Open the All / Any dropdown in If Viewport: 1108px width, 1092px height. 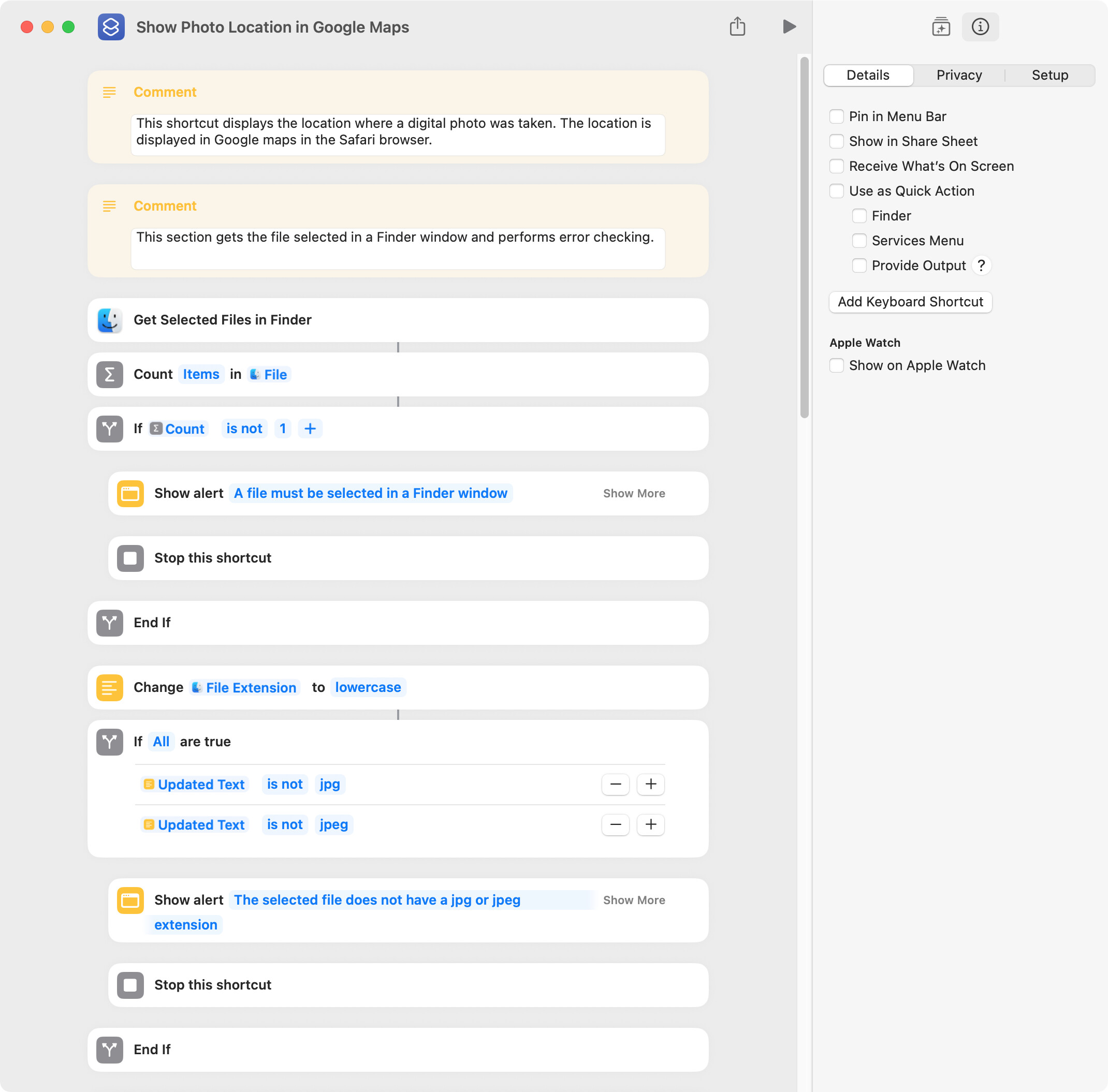pyautogui.click(x=161, y=742)
